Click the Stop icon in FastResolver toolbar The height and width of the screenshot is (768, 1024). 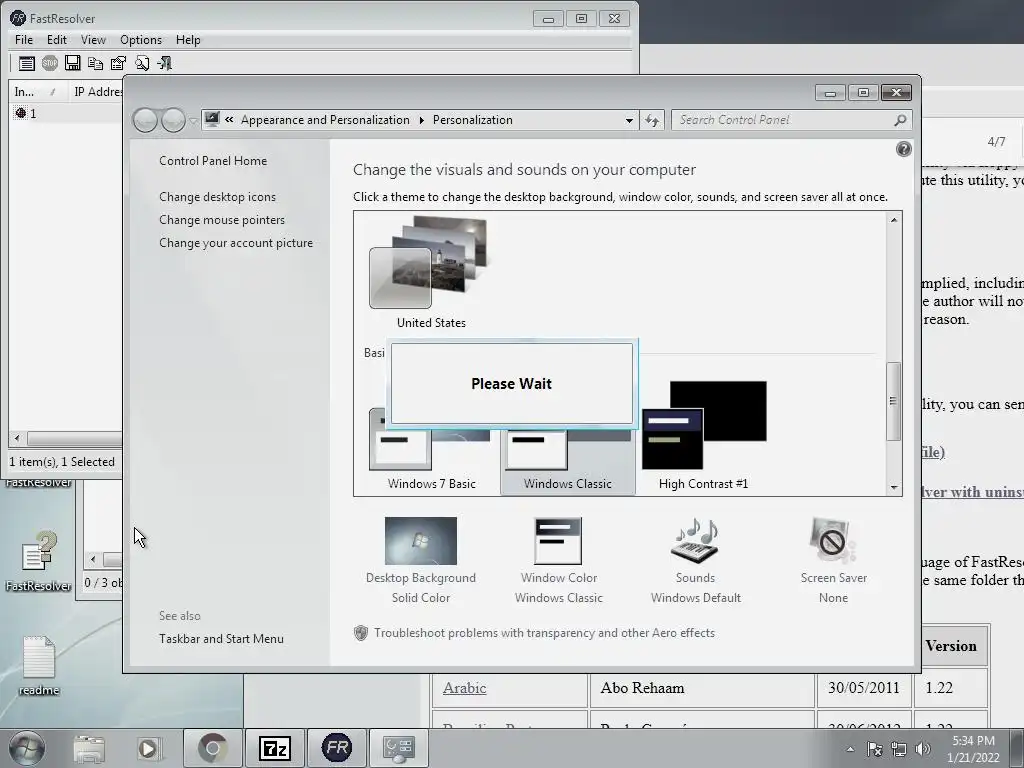[50, 63]
